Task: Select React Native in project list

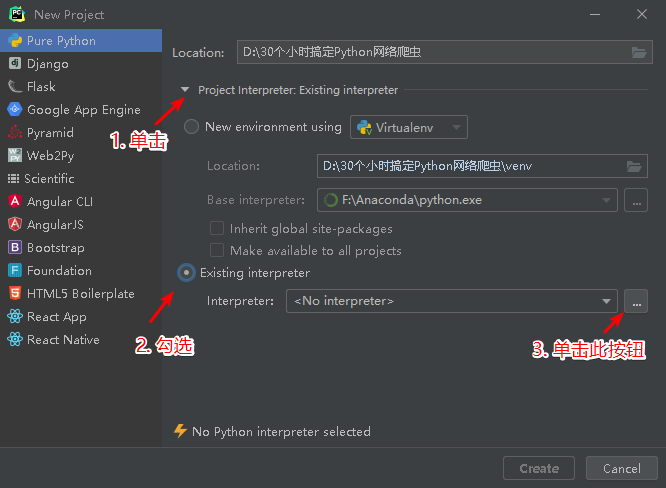Action: (x=62, y=340)
